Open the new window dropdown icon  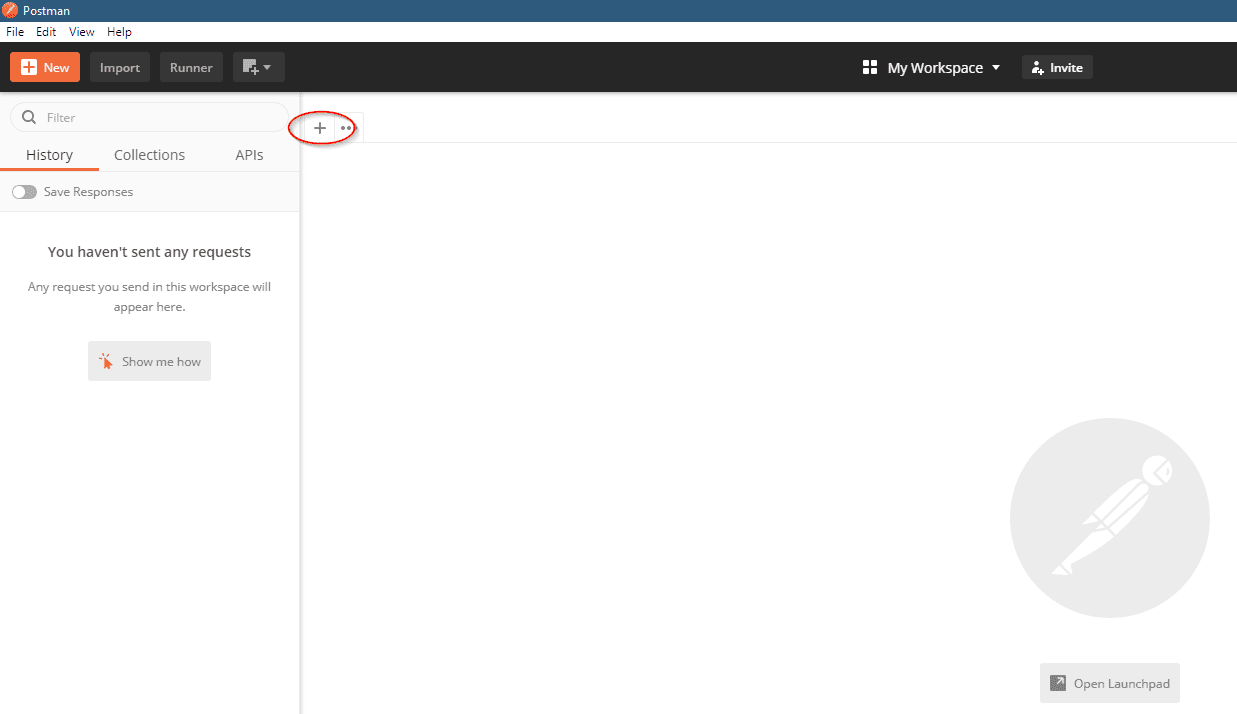pyautogui.click(x=259, y=67)
